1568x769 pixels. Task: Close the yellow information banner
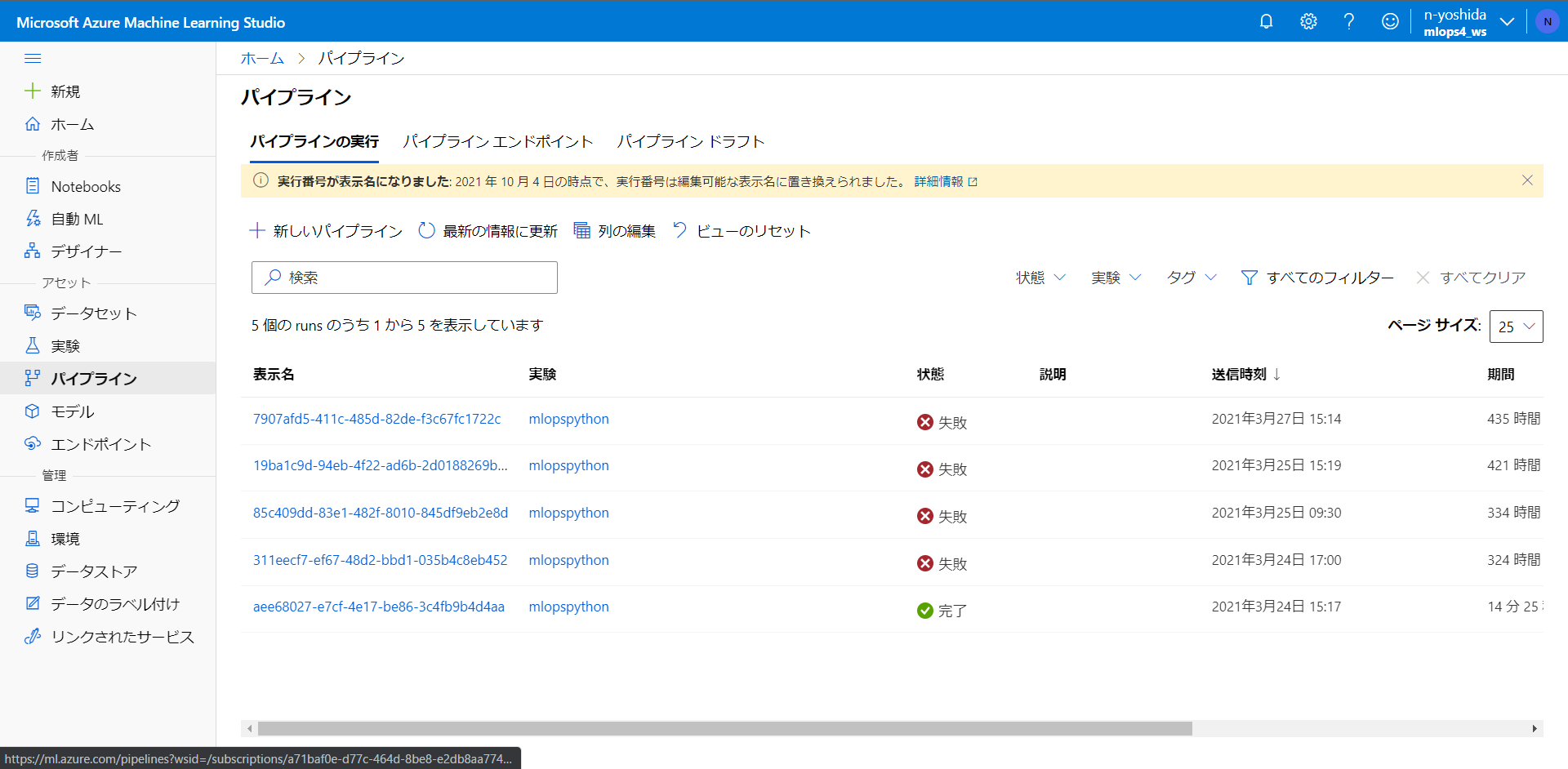(x=1527, y=180)
